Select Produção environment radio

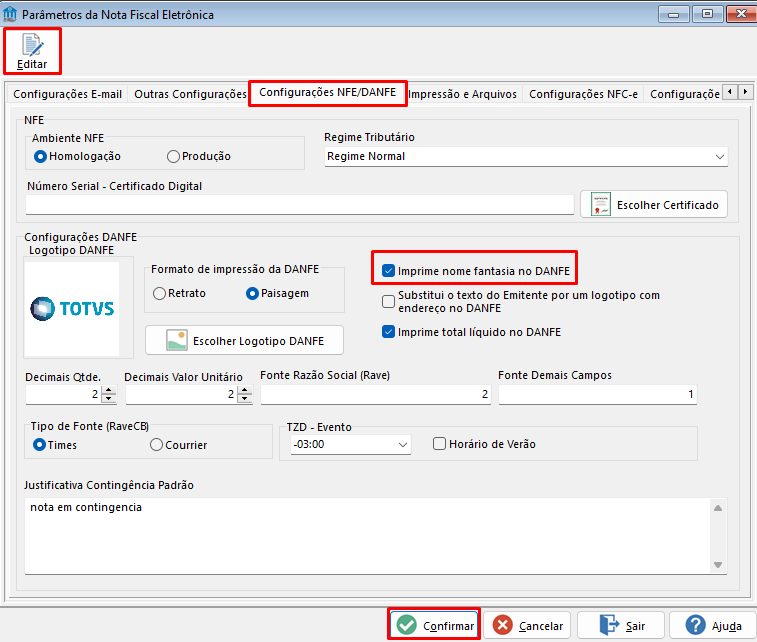(173, 156)
